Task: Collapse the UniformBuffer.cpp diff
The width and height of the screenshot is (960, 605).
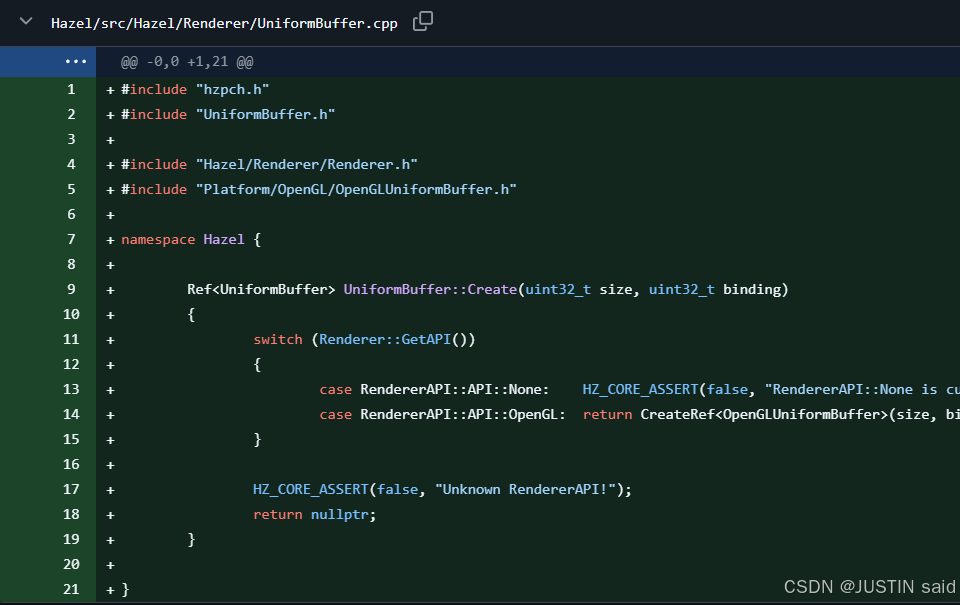Action: tap(26, 21)
